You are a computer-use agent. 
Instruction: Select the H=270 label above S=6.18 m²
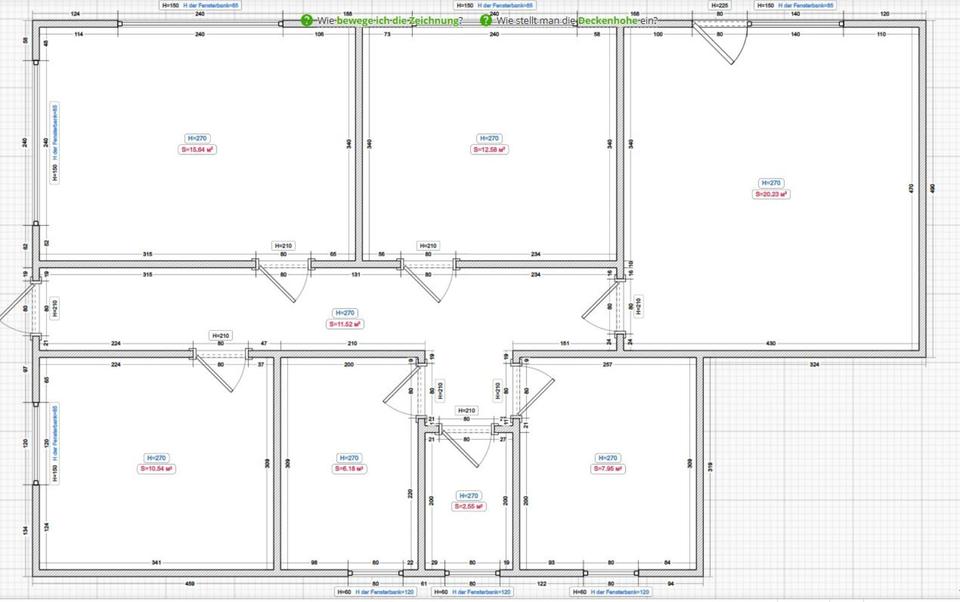[x=347, y=457]
